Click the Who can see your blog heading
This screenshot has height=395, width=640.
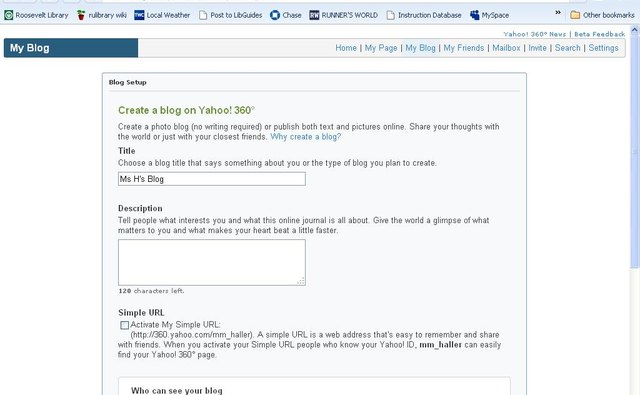pyautogui.click(x=177, y=391)
